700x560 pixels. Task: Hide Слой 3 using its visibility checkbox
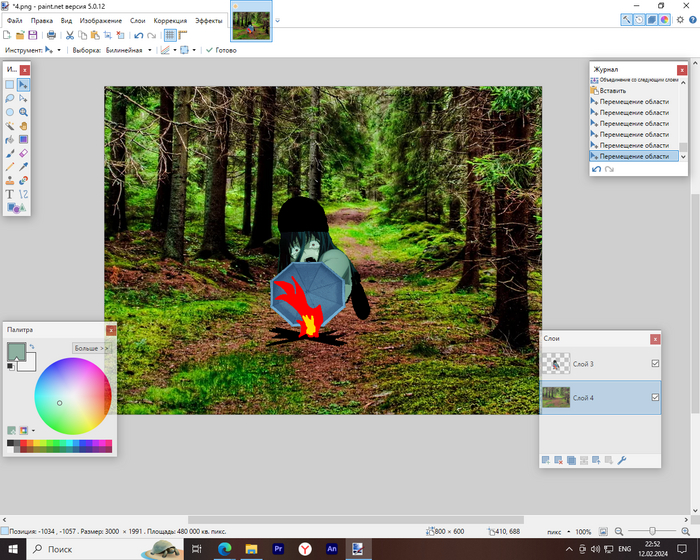[655, 364]
